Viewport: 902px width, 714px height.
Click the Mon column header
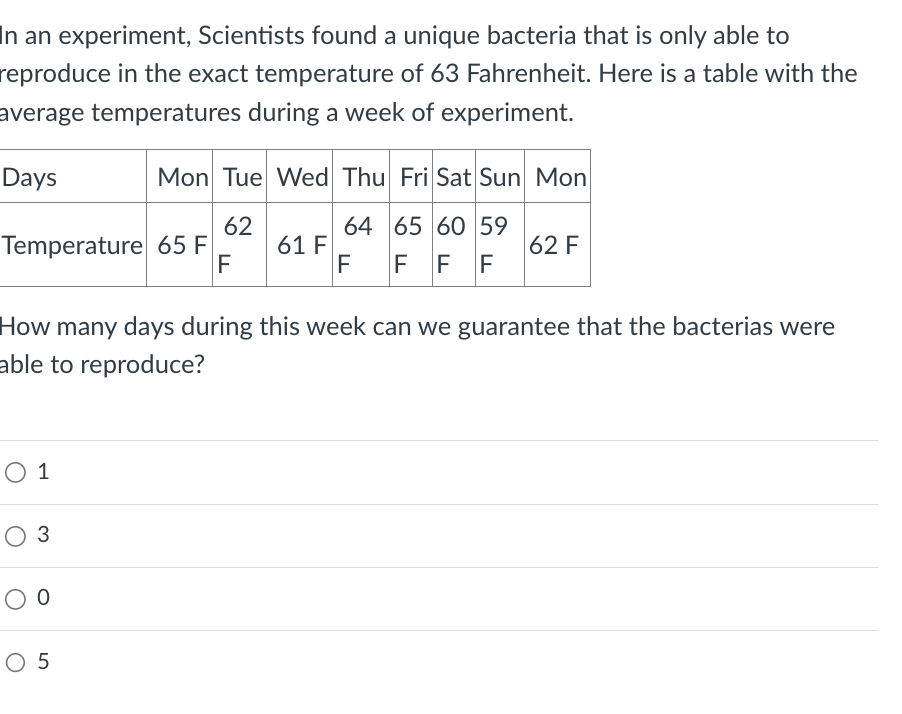(181, 177)
